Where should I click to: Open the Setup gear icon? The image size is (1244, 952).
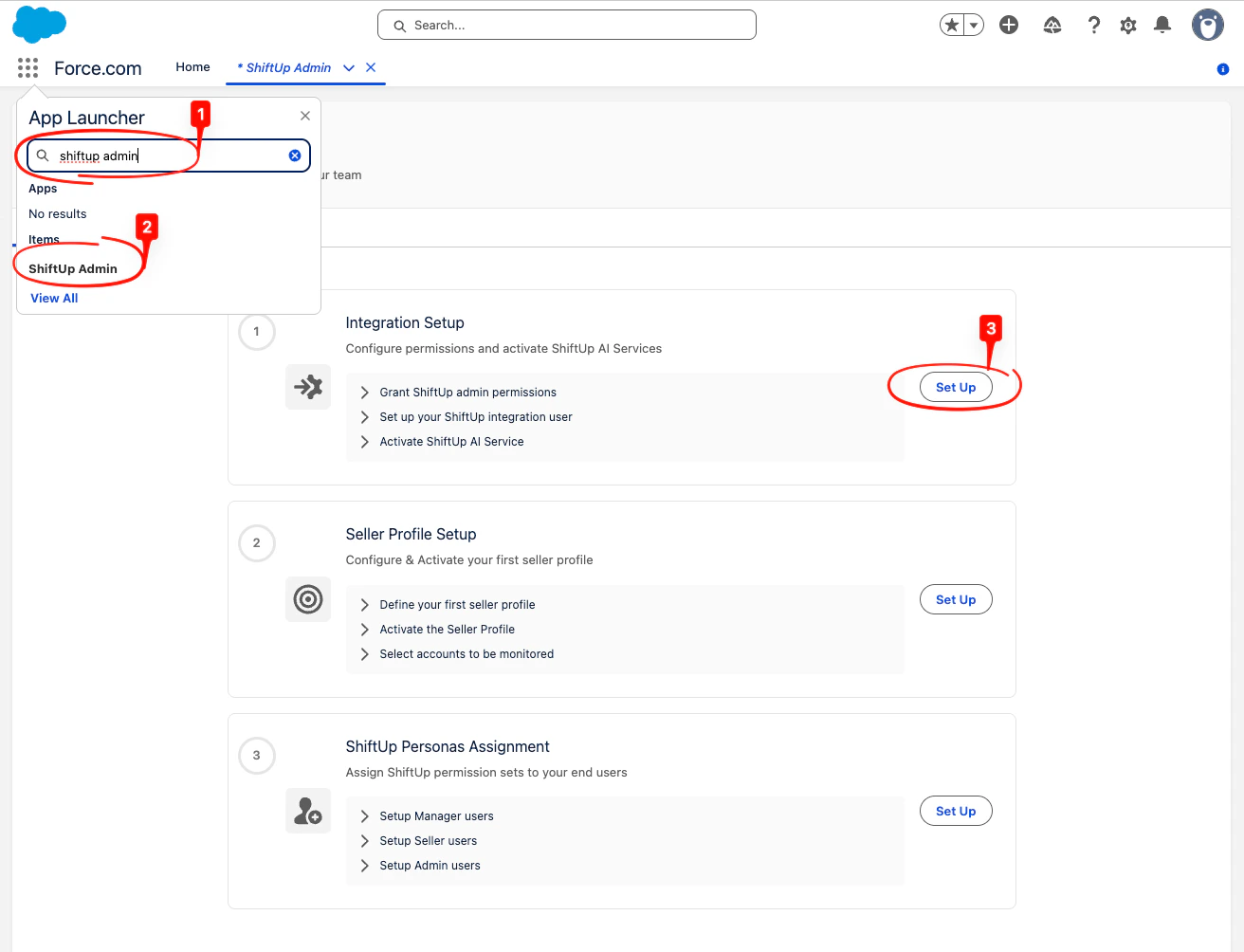1128,25
